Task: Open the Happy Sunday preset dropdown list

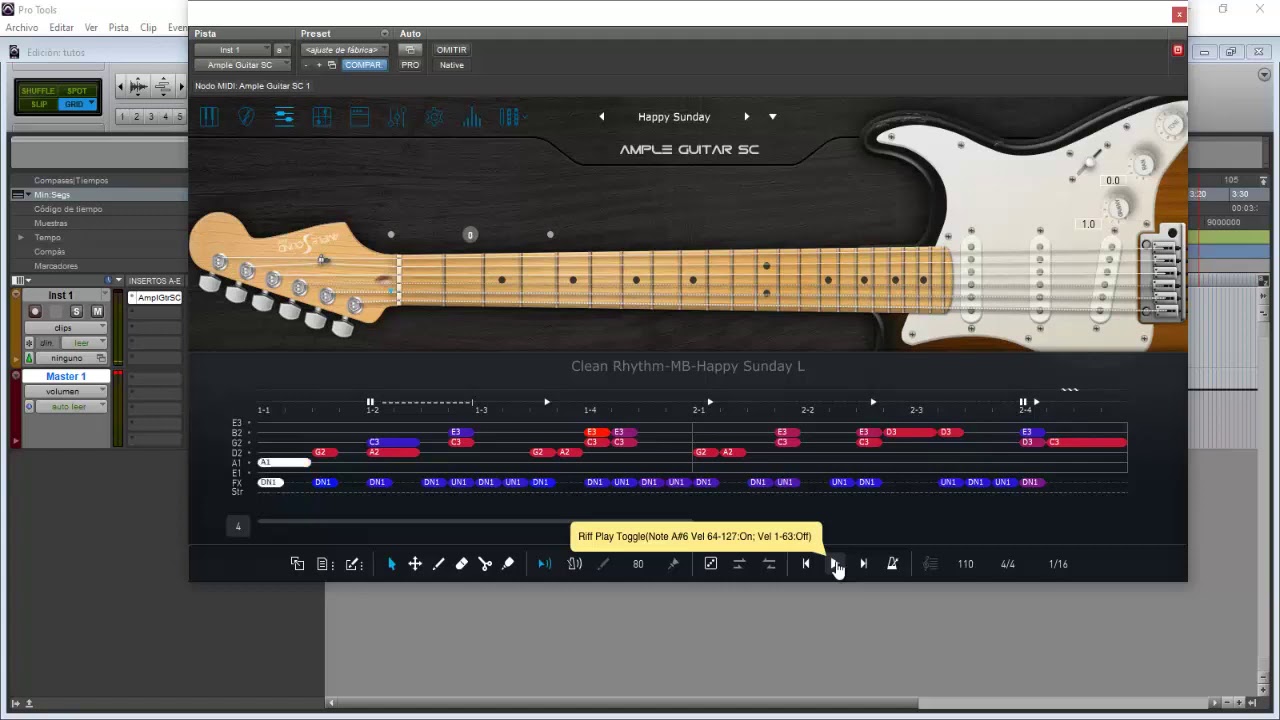Action: tap(772, 117)
